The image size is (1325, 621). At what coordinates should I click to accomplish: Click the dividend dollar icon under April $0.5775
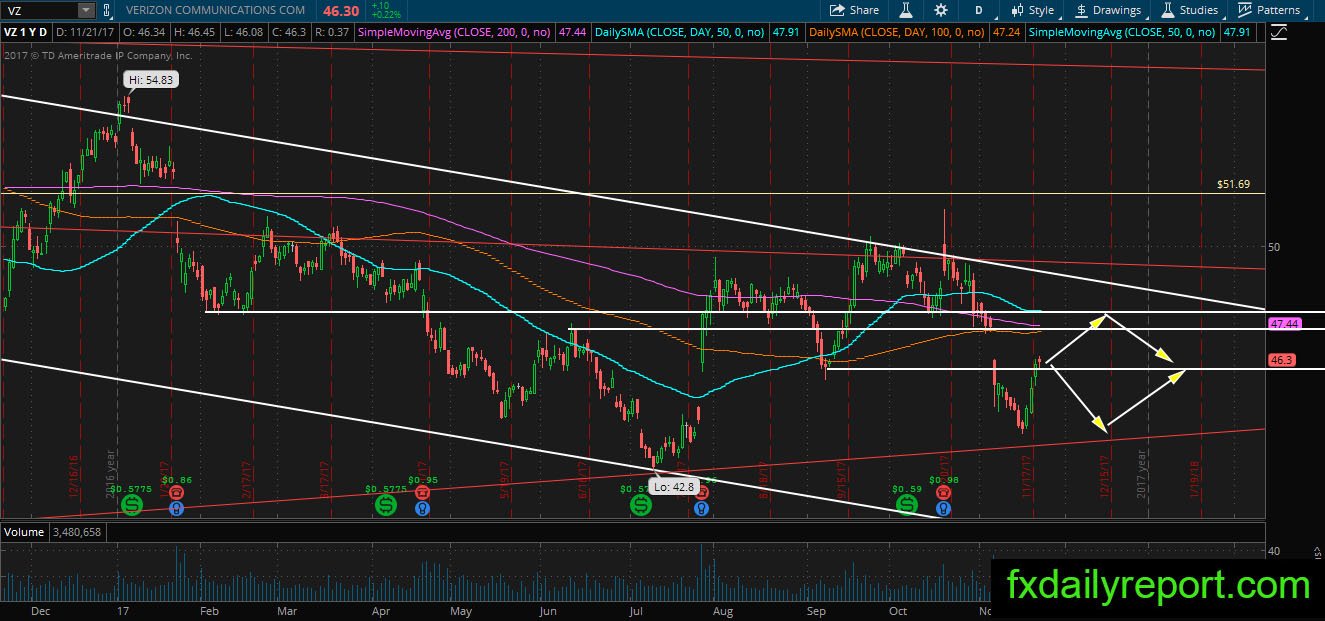tap(385, 507)
